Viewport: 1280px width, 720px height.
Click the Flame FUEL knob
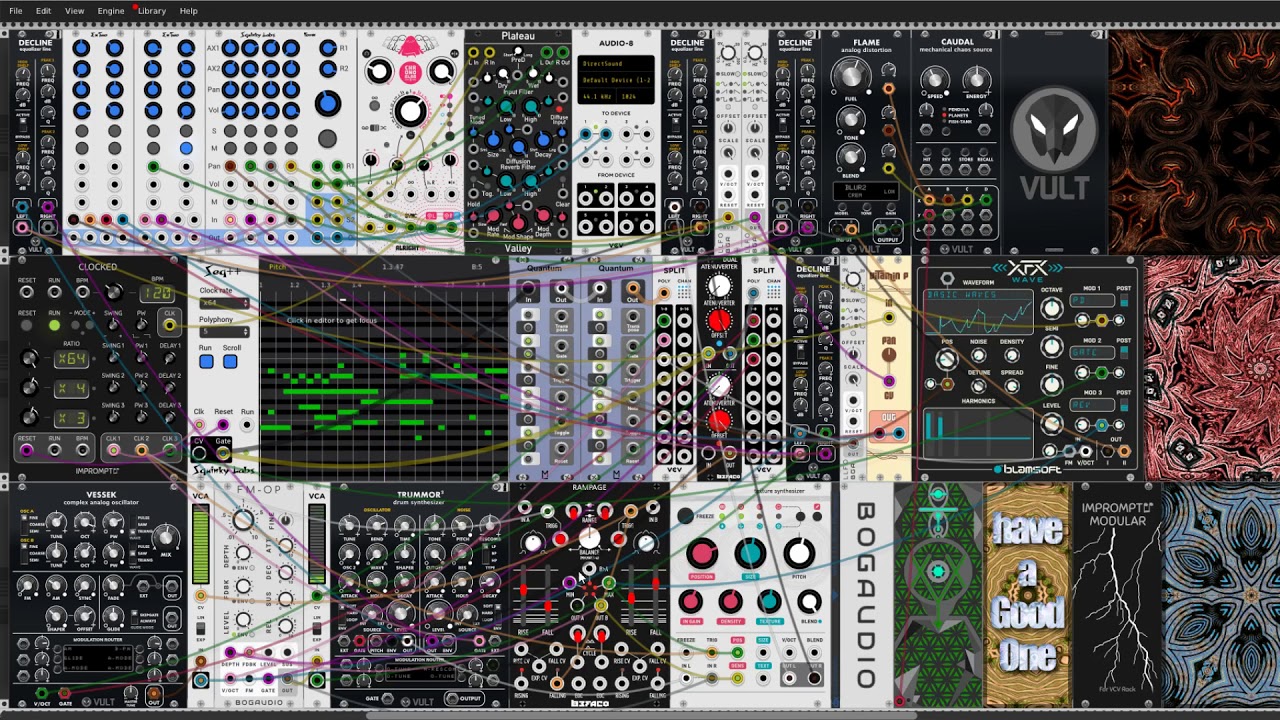[850, 75]
